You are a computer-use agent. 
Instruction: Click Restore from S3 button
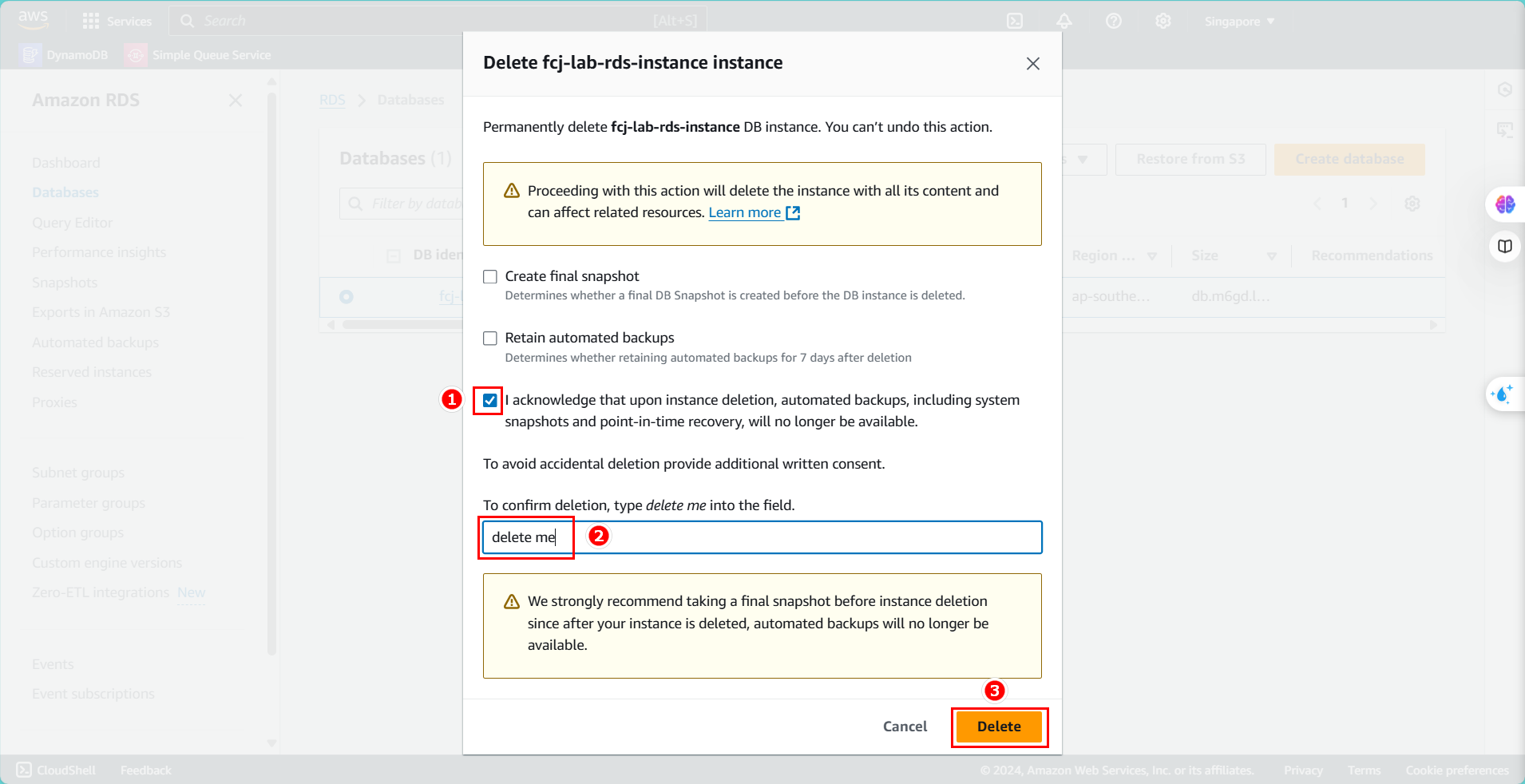[1190, 159]
